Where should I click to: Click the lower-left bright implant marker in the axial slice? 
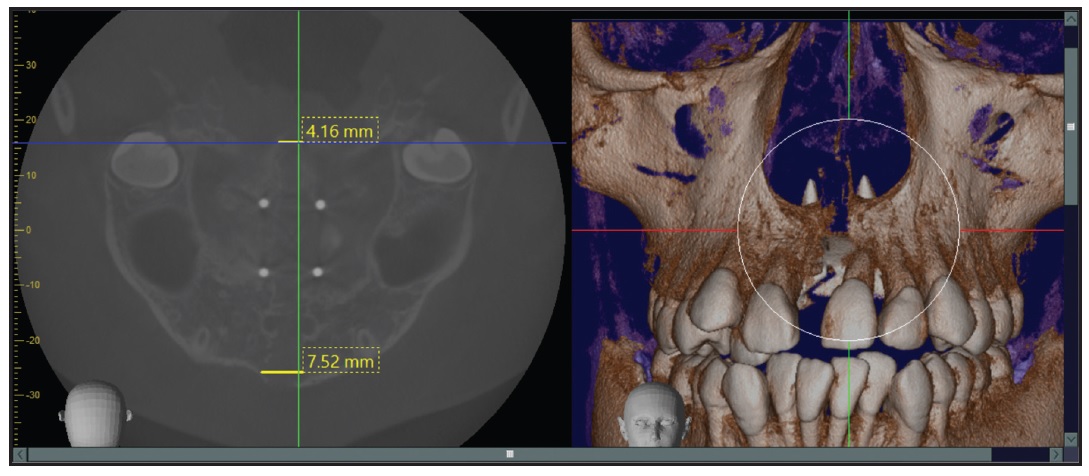click(x=263, y=272)
